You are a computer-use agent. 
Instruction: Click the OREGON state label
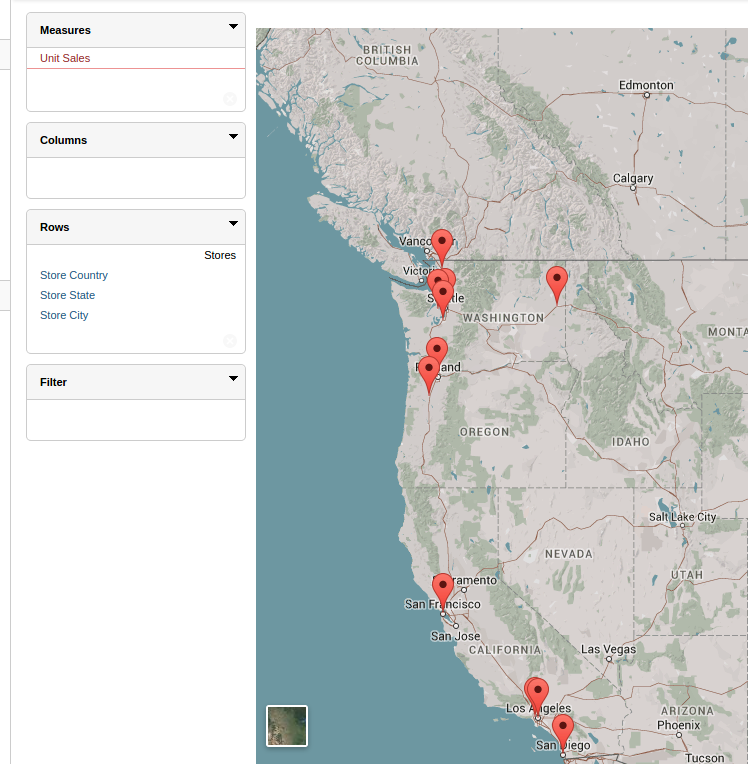tap(484, 432)
